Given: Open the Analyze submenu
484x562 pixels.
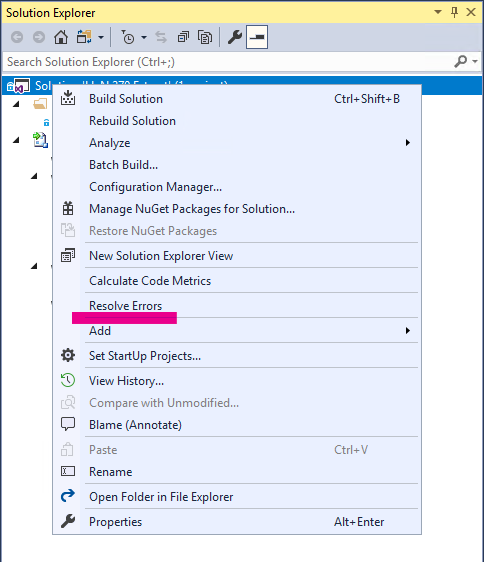Looking at the screenshot, I should point(237,143).
